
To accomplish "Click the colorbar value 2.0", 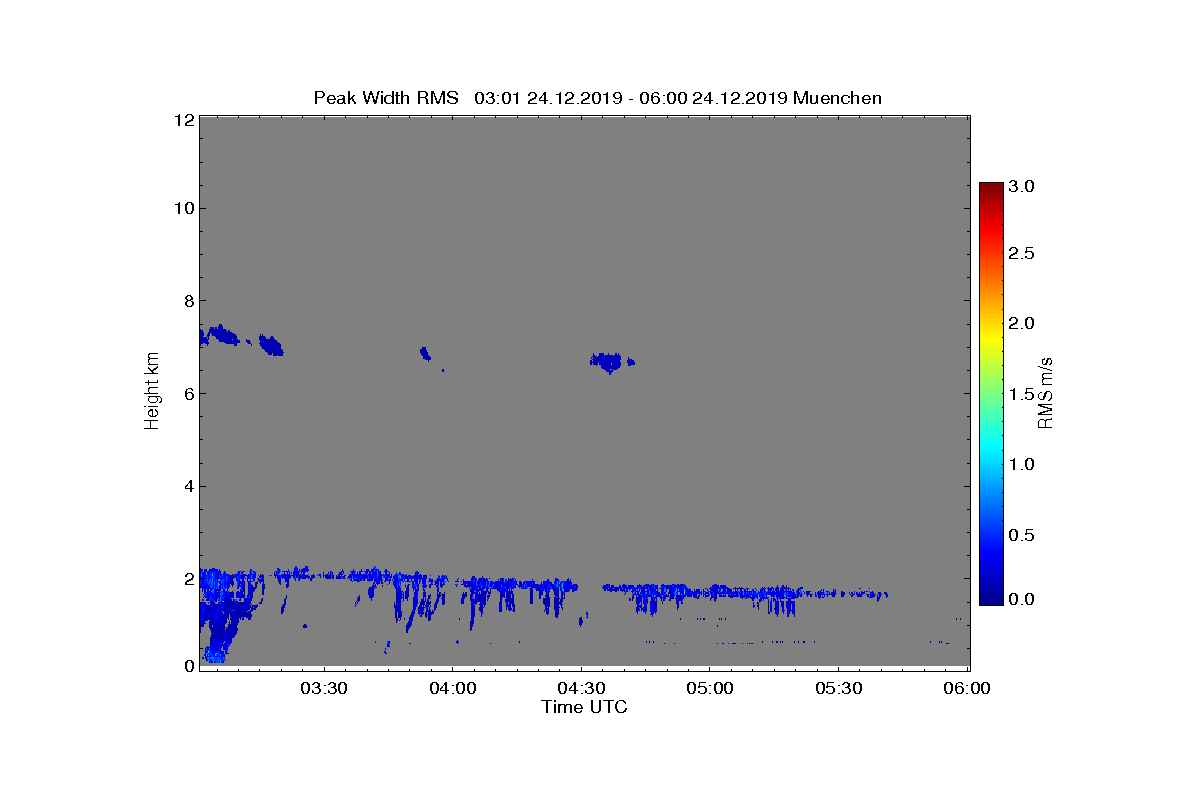I will point(1021,323).
